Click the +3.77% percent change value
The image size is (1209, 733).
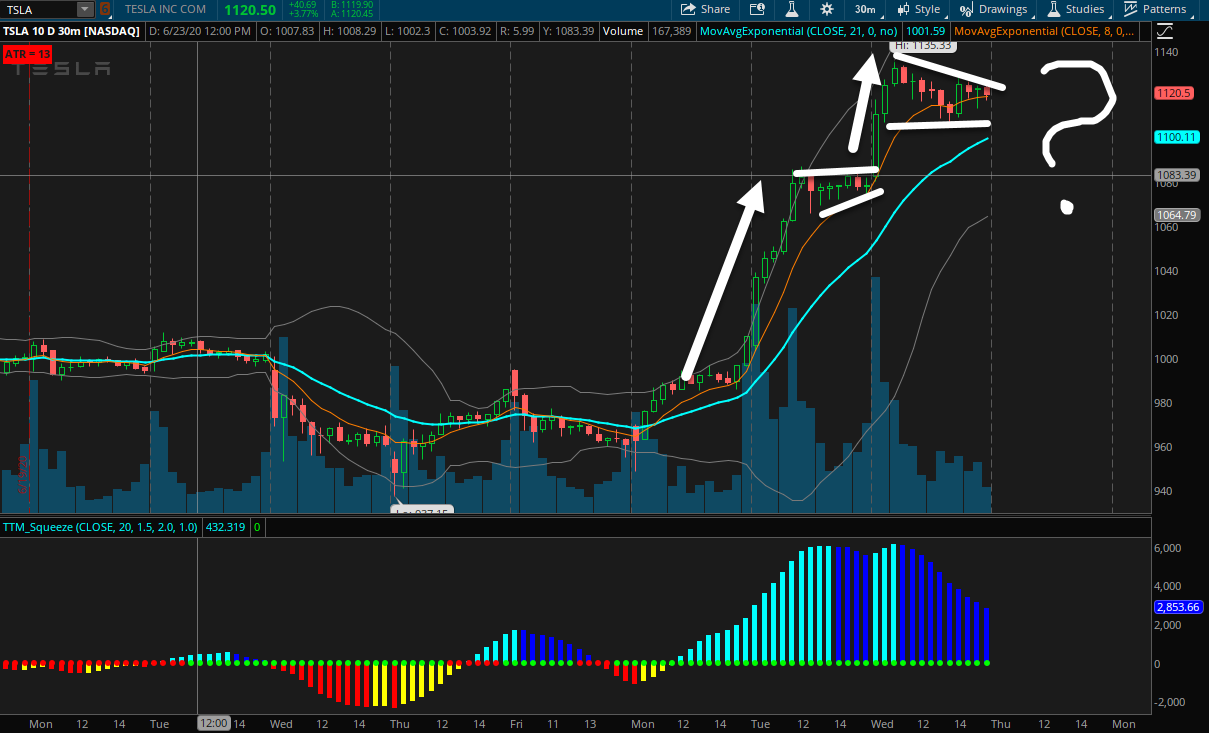[304, 14]
